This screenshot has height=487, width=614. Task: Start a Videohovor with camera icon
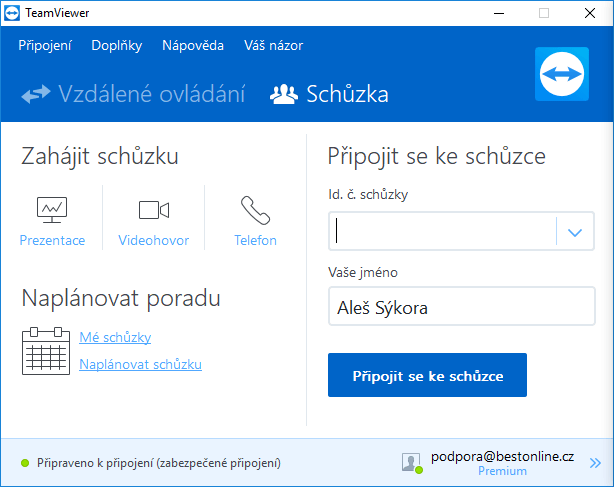(154, 210)
